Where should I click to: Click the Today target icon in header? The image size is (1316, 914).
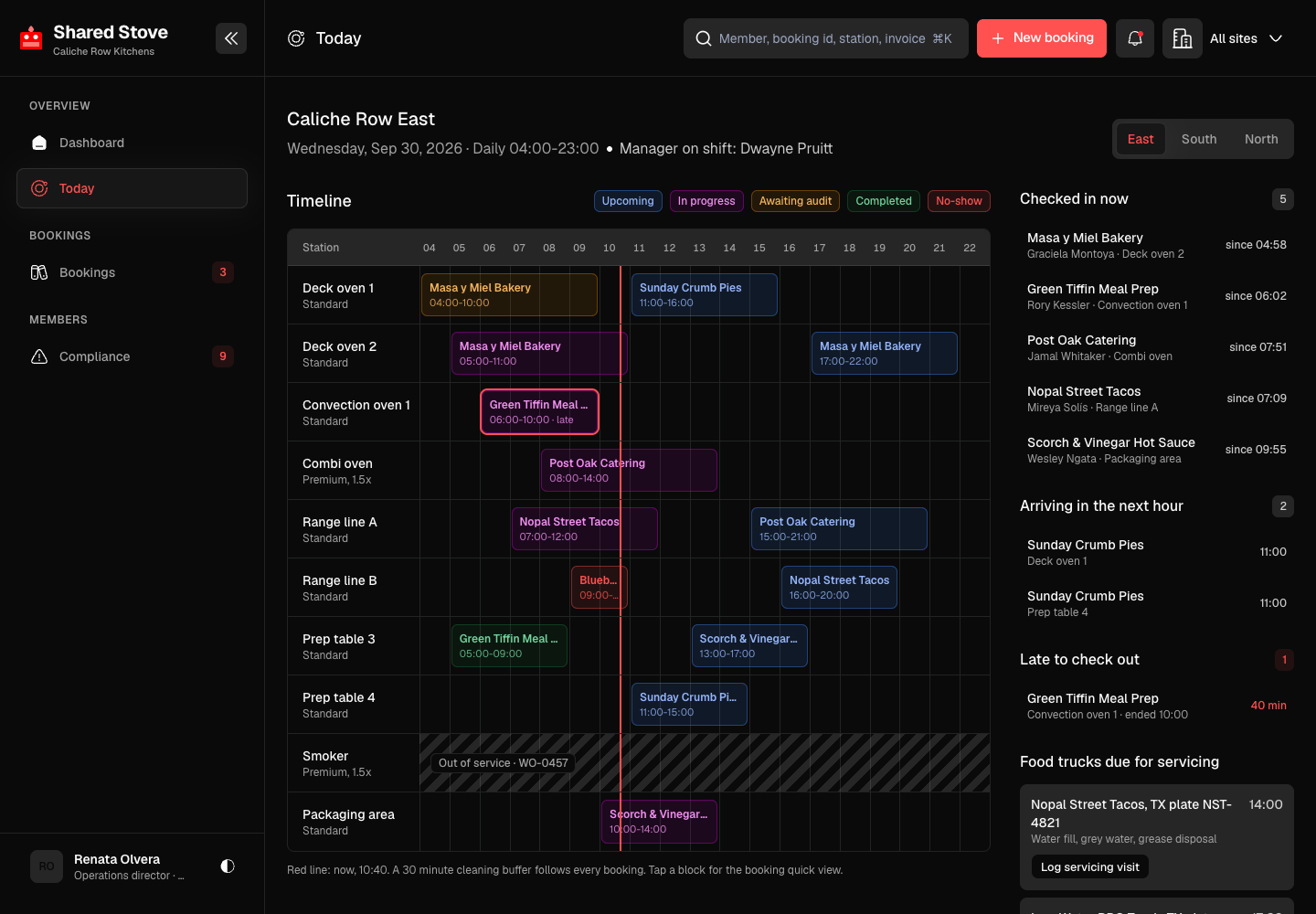[x=296, y=38]
